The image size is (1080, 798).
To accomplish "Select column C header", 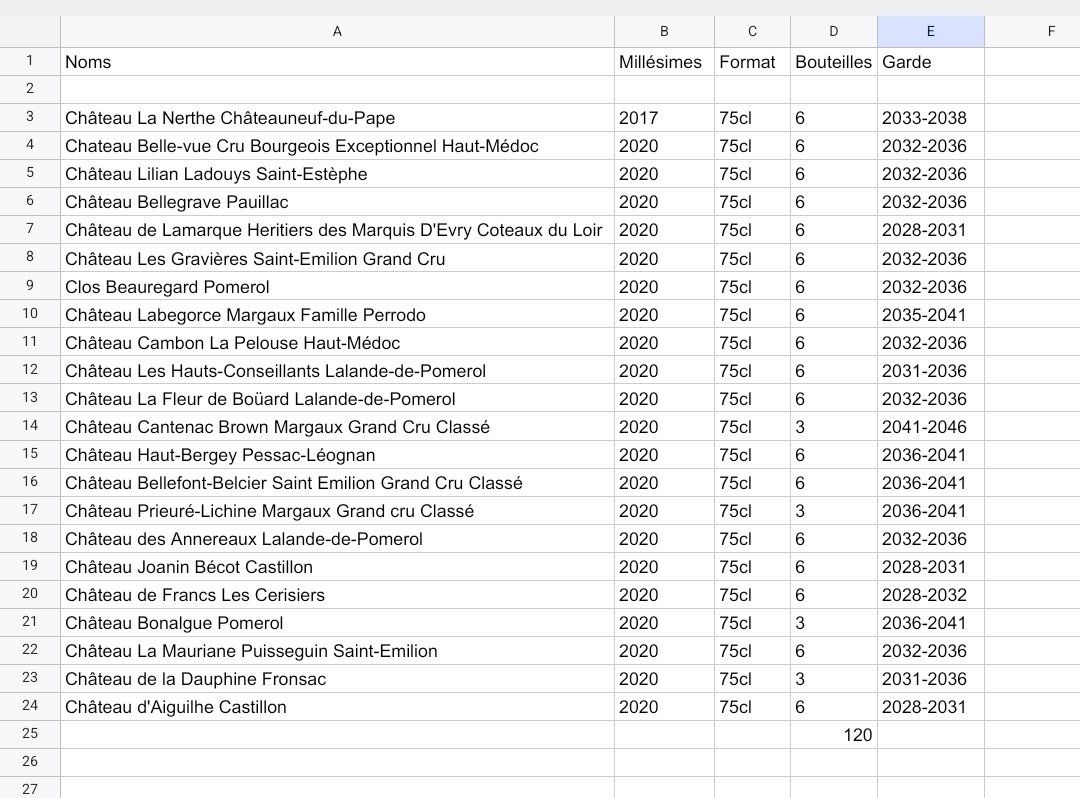I will (752, 31).
